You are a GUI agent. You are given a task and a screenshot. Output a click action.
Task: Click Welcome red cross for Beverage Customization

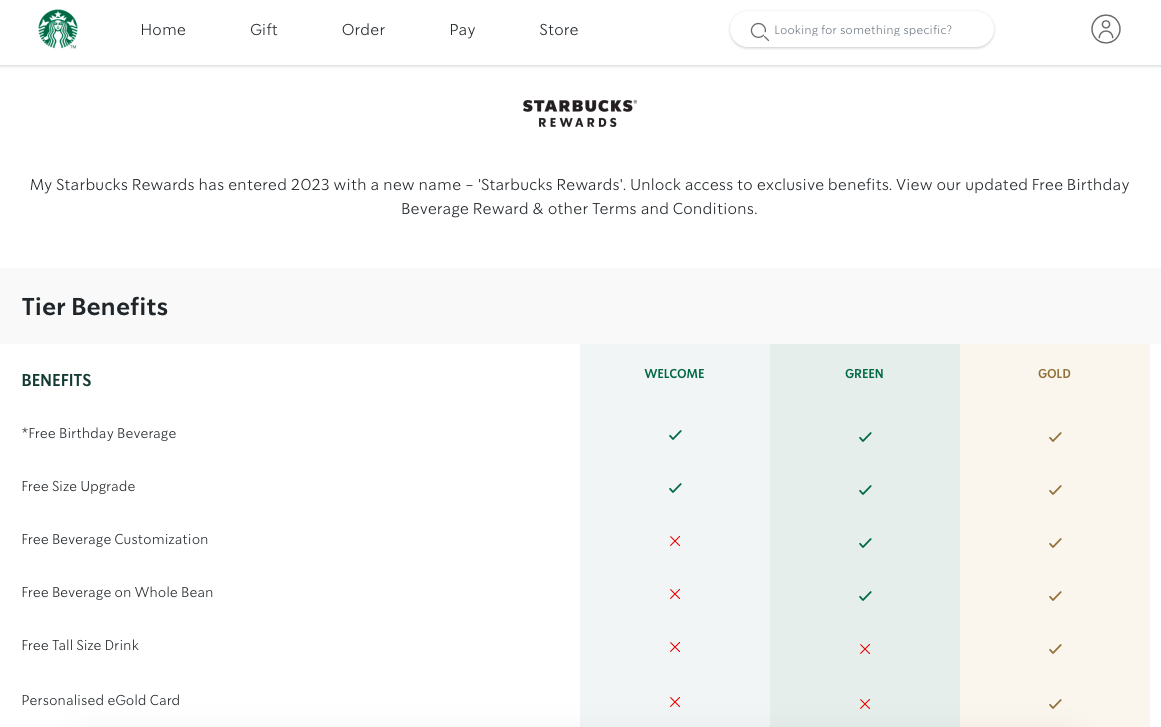(x=675, y=541)
